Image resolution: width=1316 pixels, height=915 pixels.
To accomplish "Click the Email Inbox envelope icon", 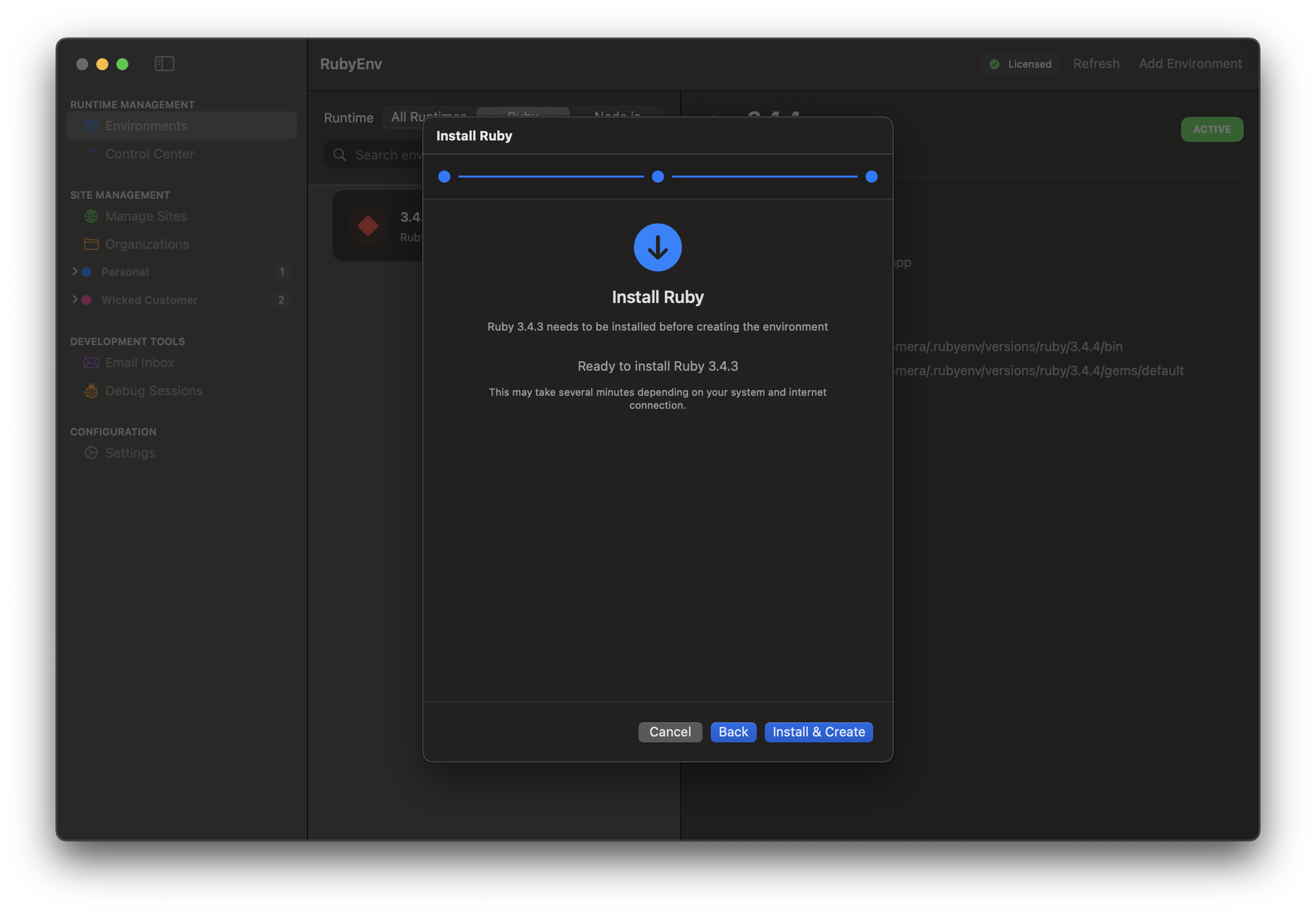I will coord(91,363).
